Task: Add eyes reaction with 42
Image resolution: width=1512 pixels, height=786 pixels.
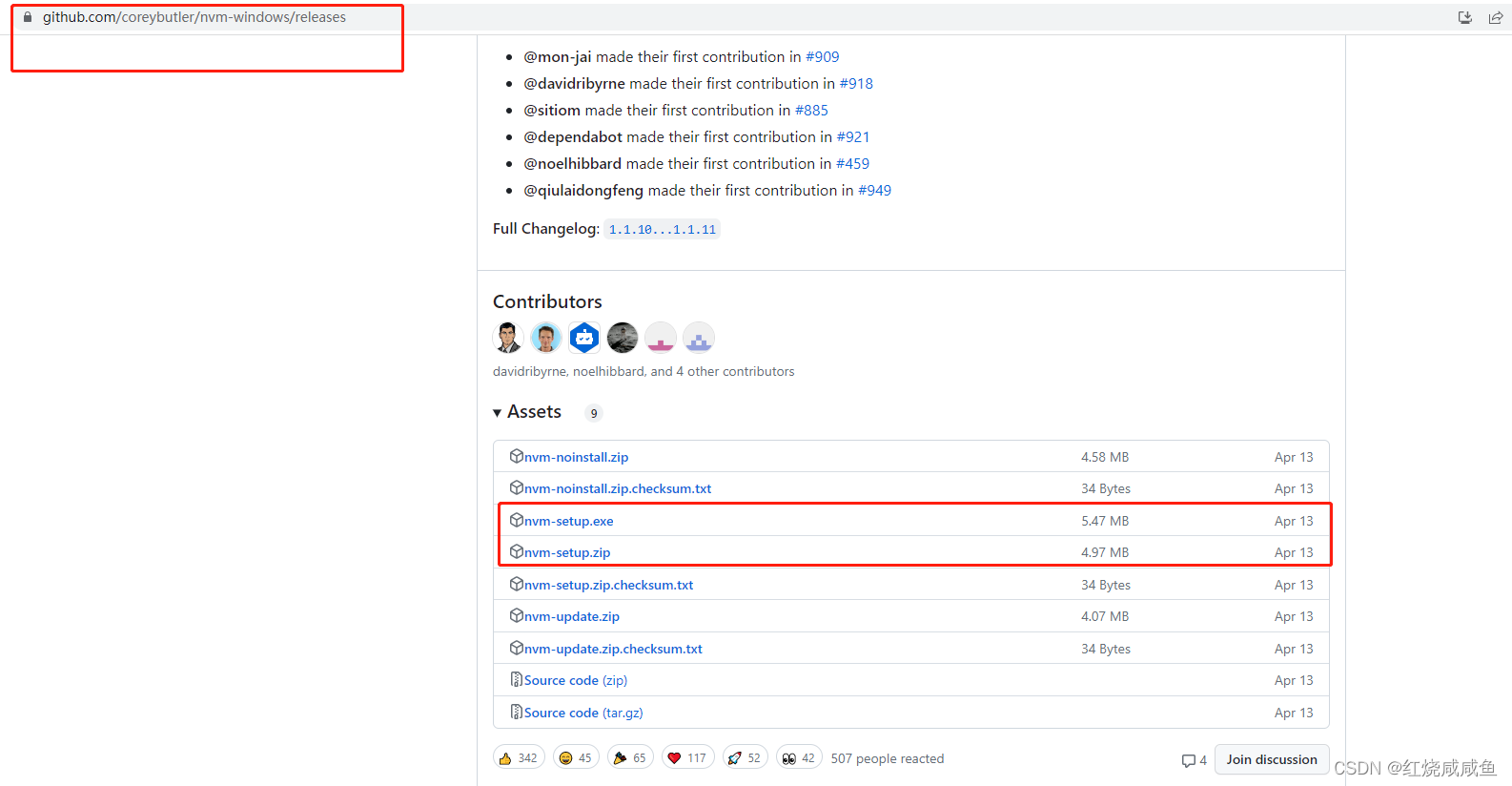Action: (x=799, y=758)
